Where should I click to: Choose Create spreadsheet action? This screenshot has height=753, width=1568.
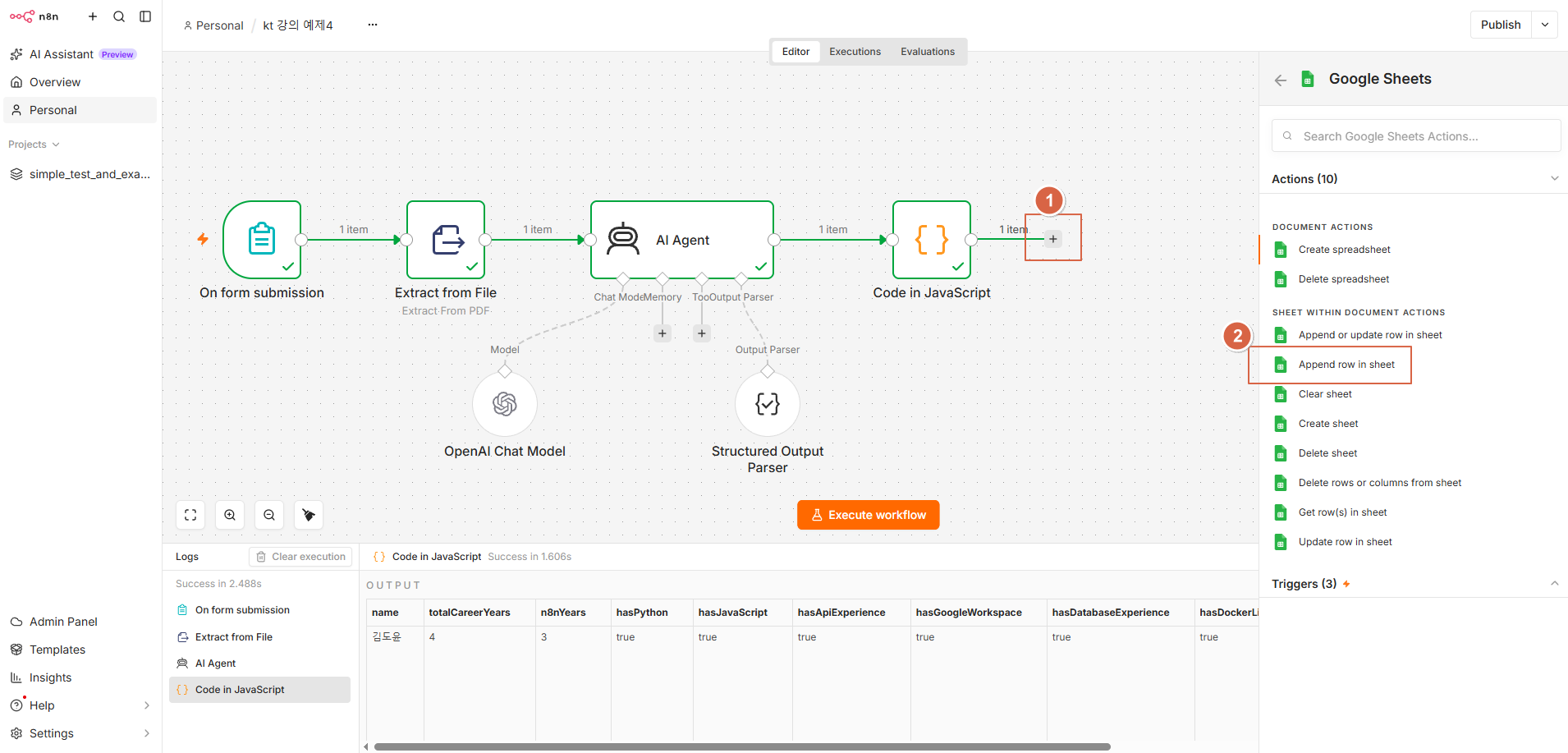point(1344,250)
